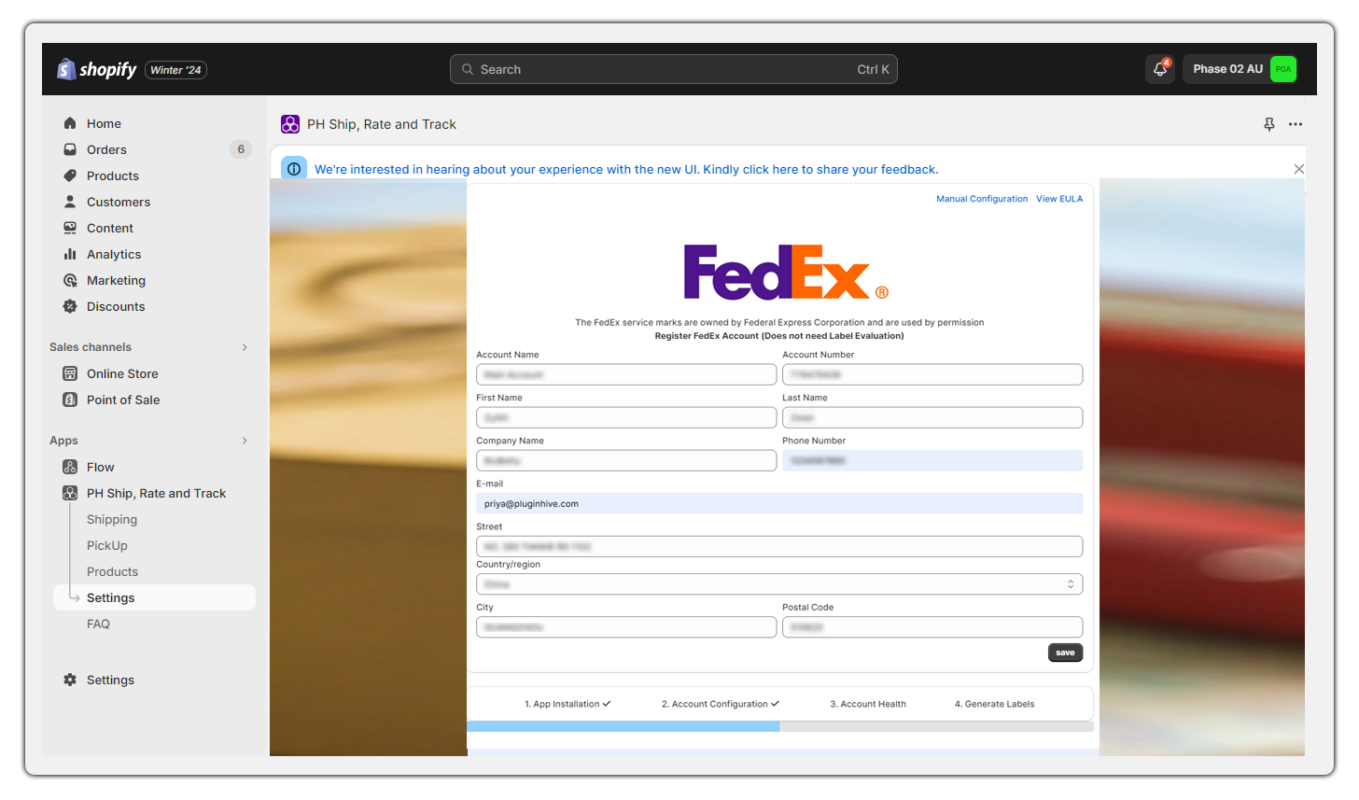Click the Phone Number field
This screenshot has width=1359, height=800.
(932, 460)
